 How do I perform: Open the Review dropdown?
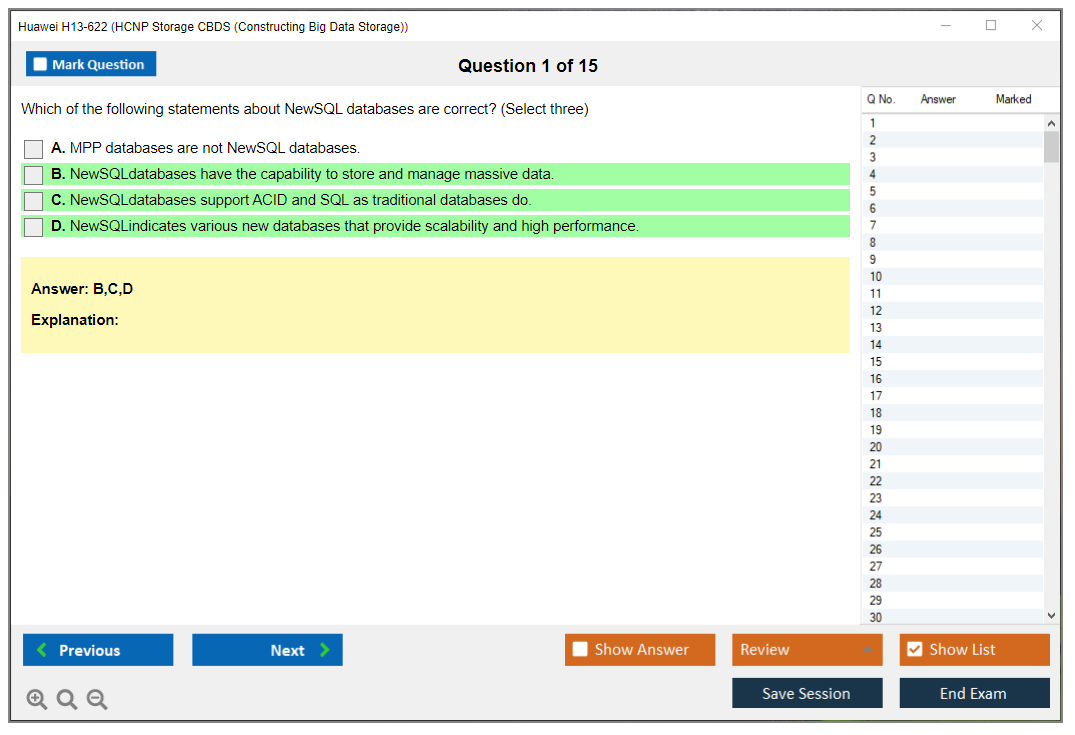tap(807, 650)
